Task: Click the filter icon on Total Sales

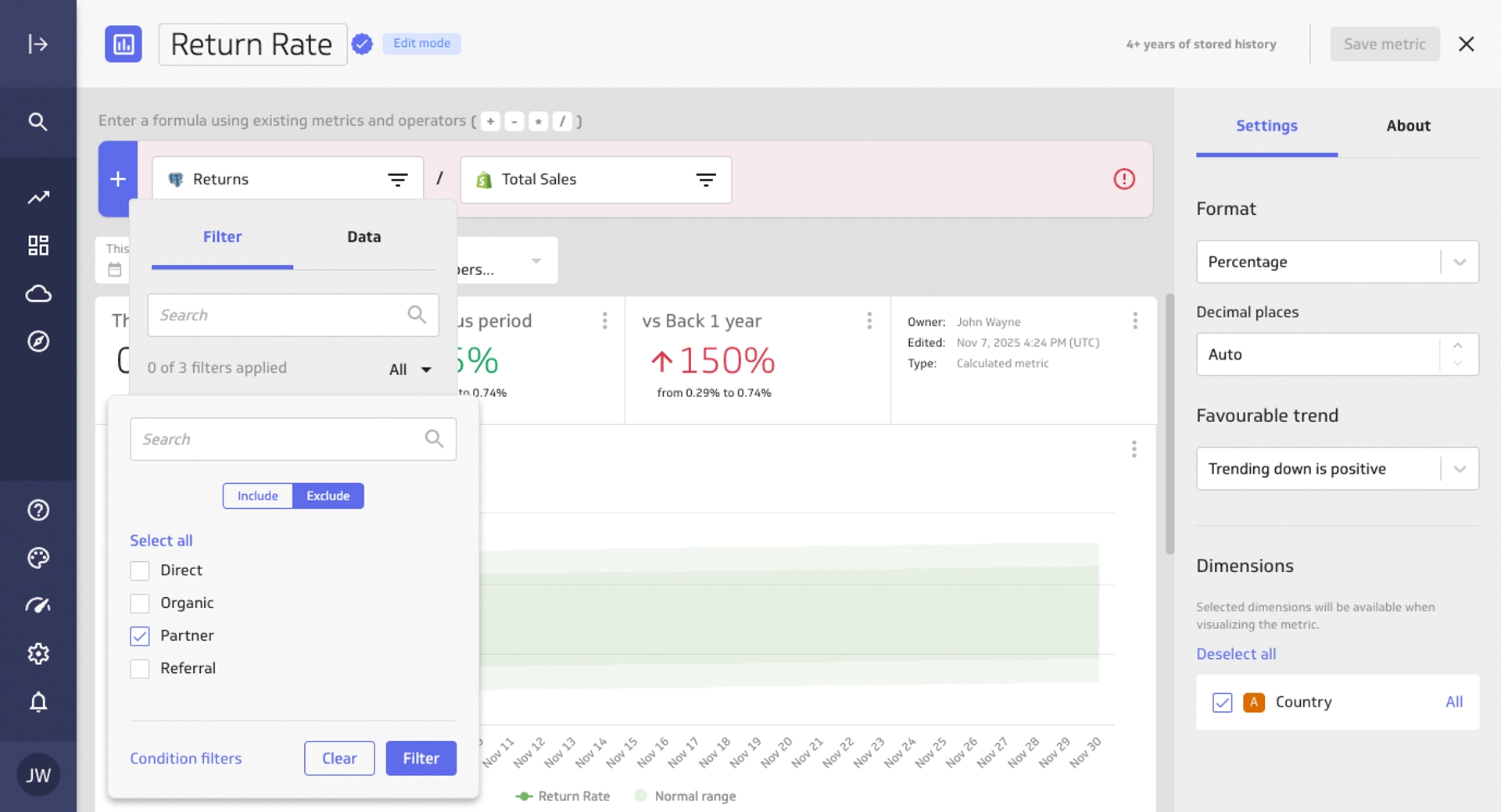Action: [x=705, y=180]
